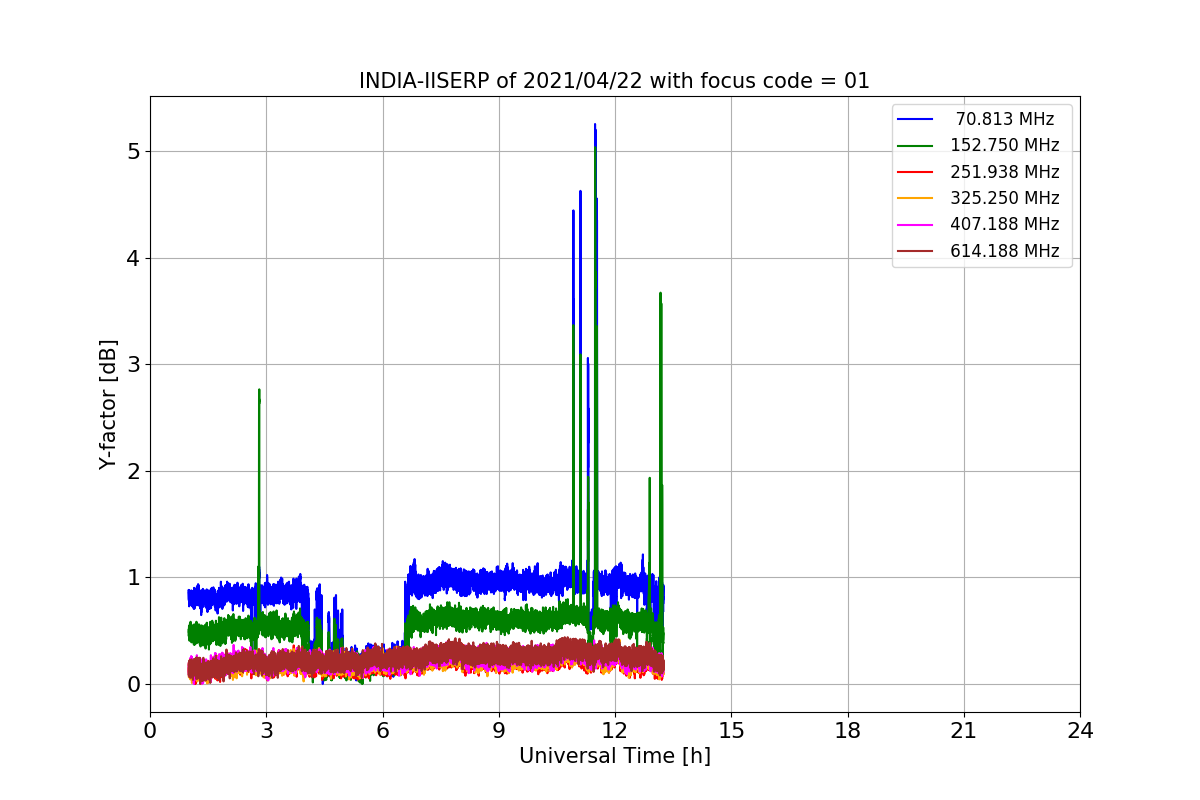Click x-axis tick label 24
1200x800 pixels.
(1080, 731)
